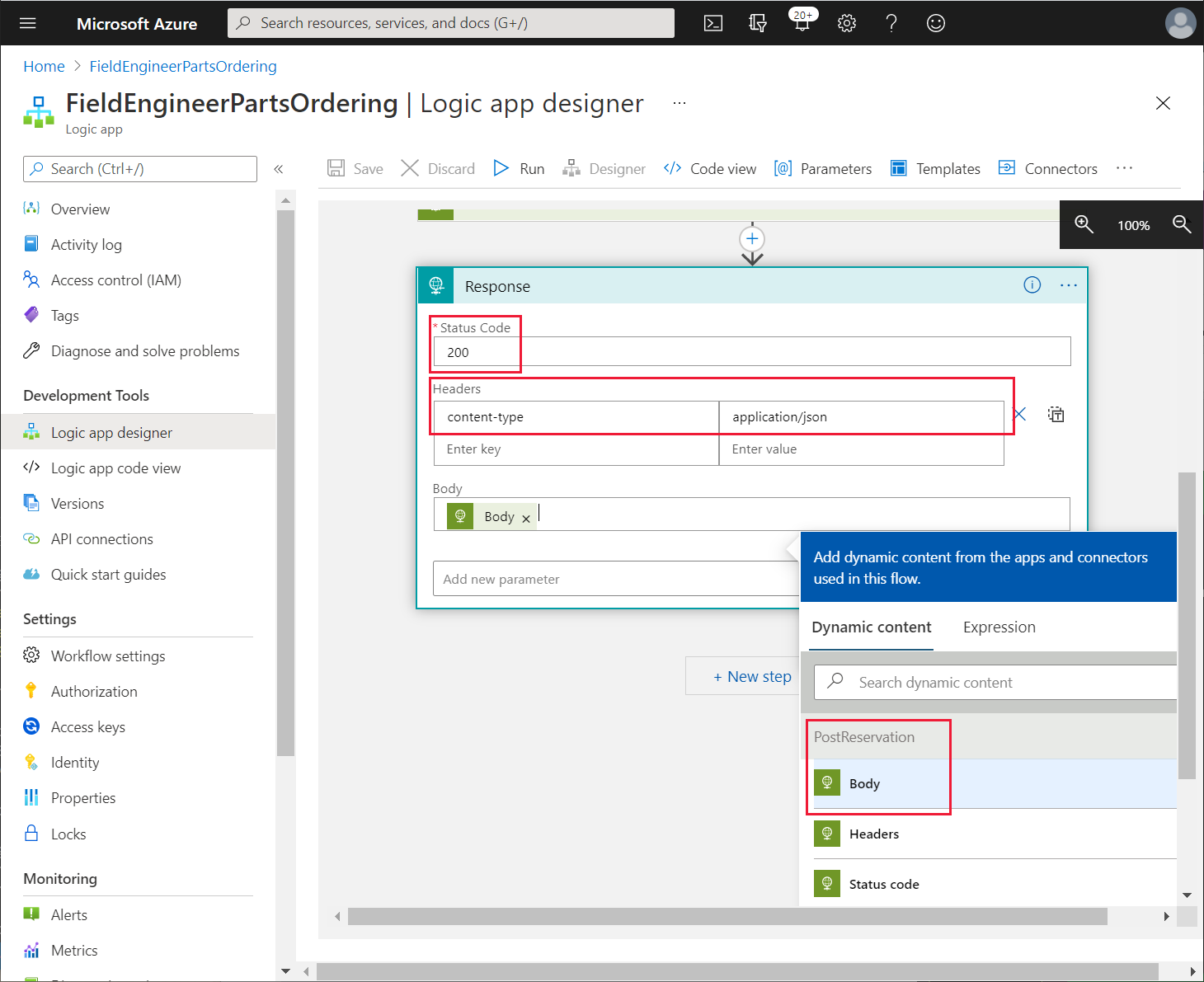Viewport: 1204px width, 982px height.
Task: Insert a step with the plus circle
Action: 752,239
